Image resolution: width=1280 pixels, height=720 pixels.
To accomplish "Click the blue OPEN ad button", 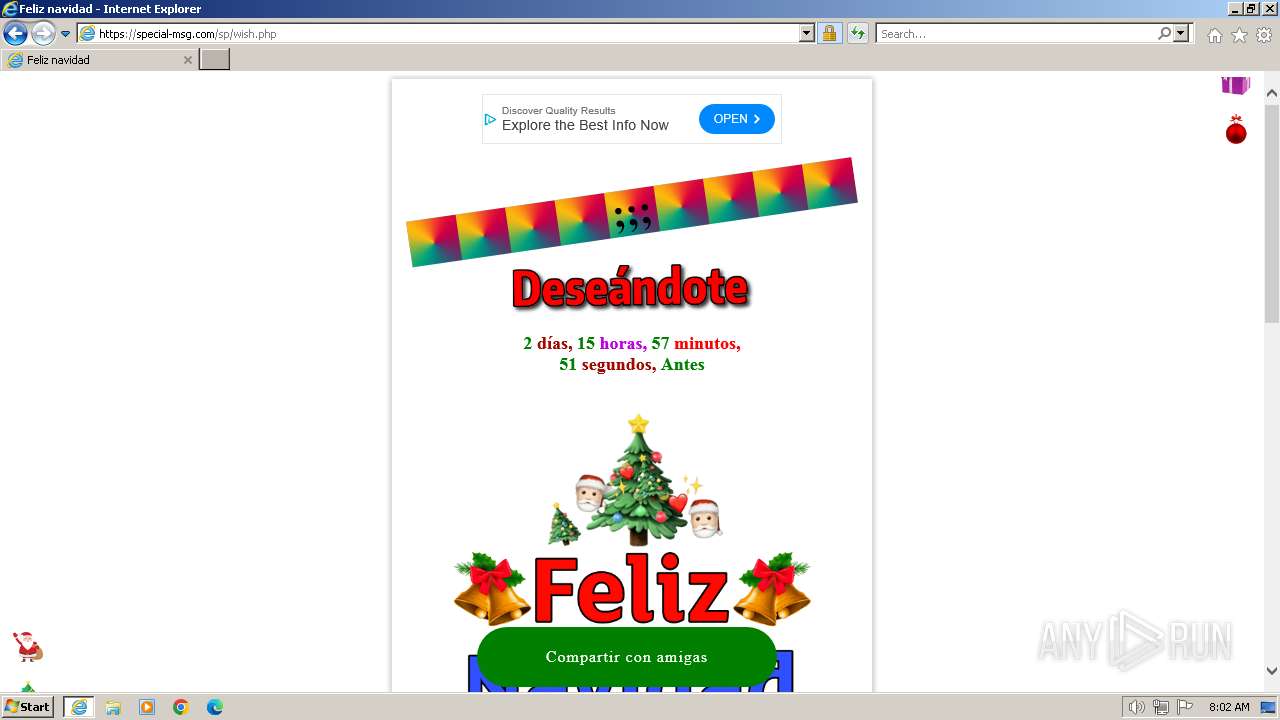I will pyautogui.click(x=737, y=119).
